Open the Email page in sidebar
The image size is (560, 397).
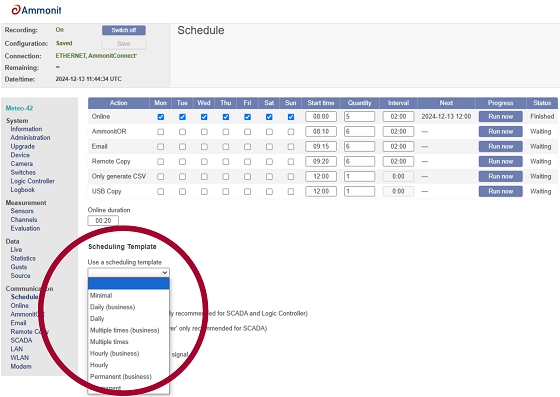[18, 323]
